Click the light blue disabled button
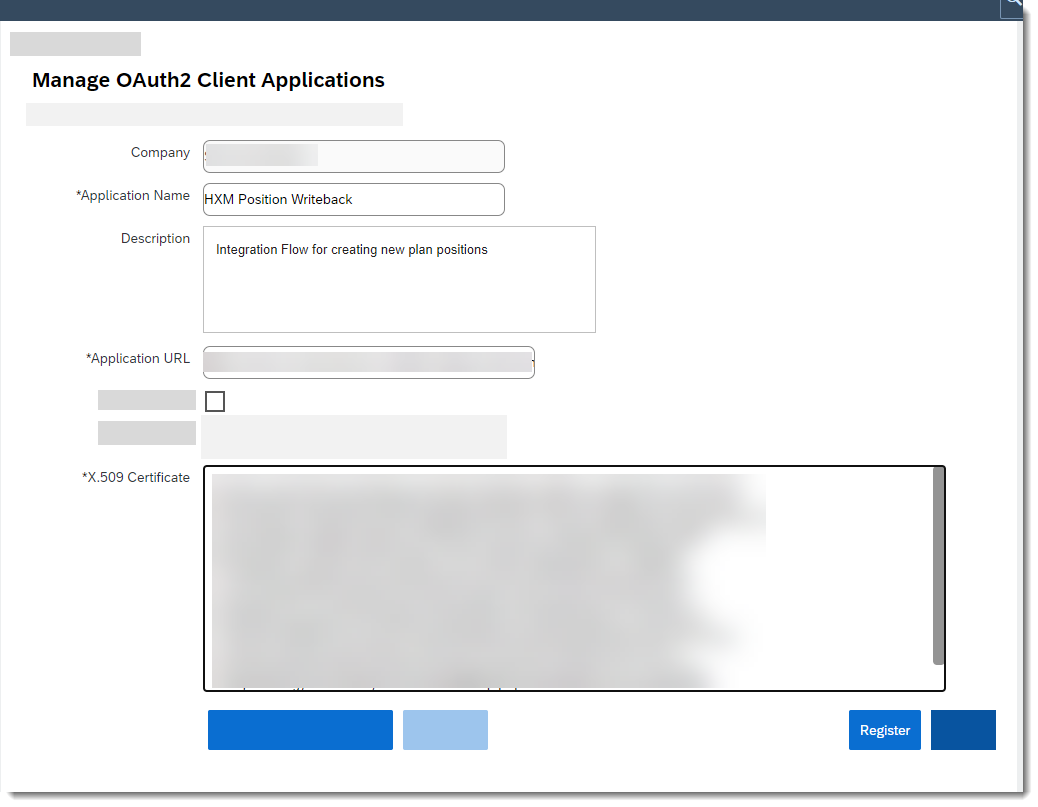 coord(445,730)
